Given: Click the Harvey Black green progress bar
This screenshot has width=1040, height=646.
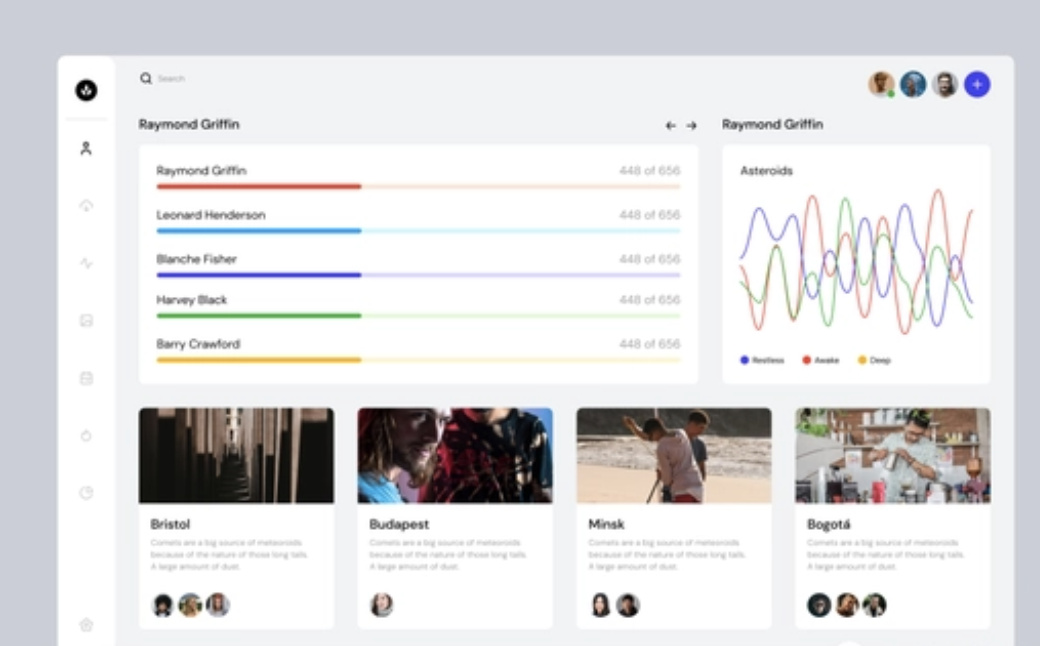Looking at the screenshot, I should 419,316.
